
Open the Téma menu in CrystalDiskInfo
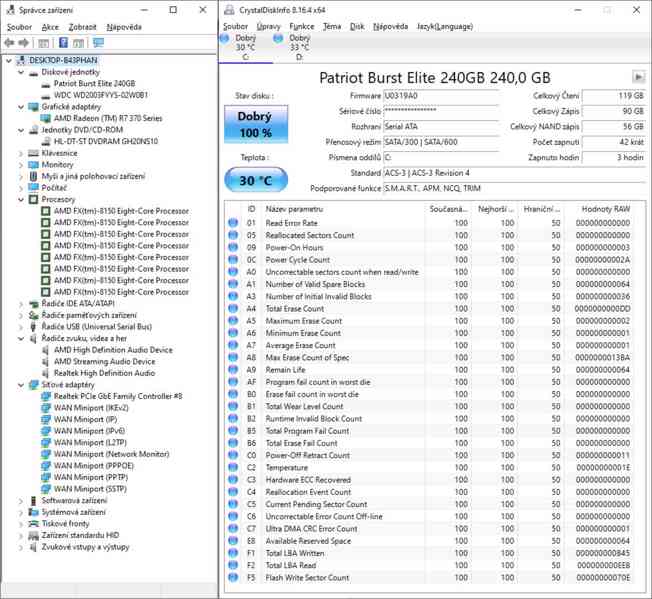coord(332,26)
